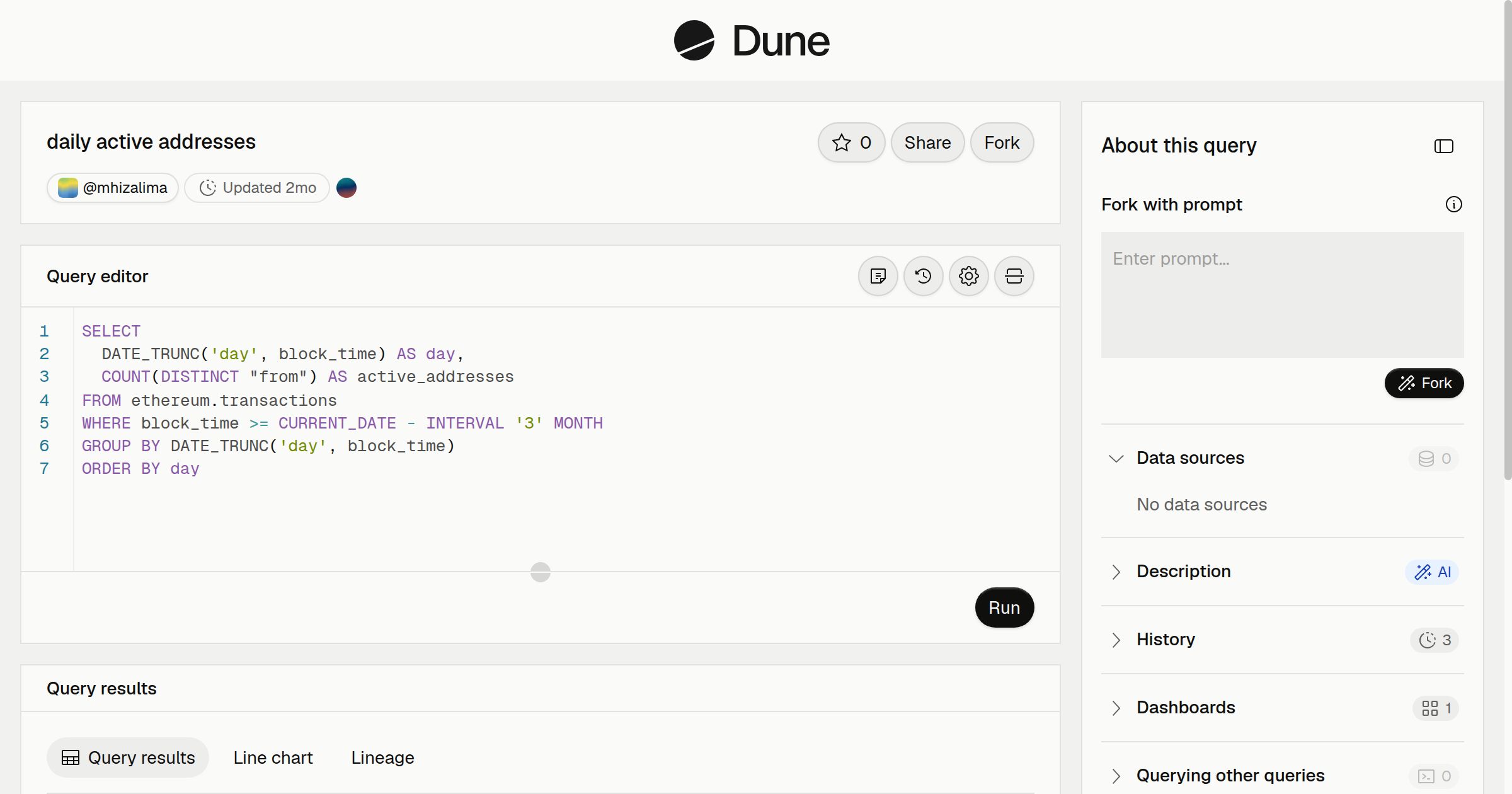Click the round avatar next to Updated 2mo
This screenshot has width=1512, height=794.
point(346,188)
